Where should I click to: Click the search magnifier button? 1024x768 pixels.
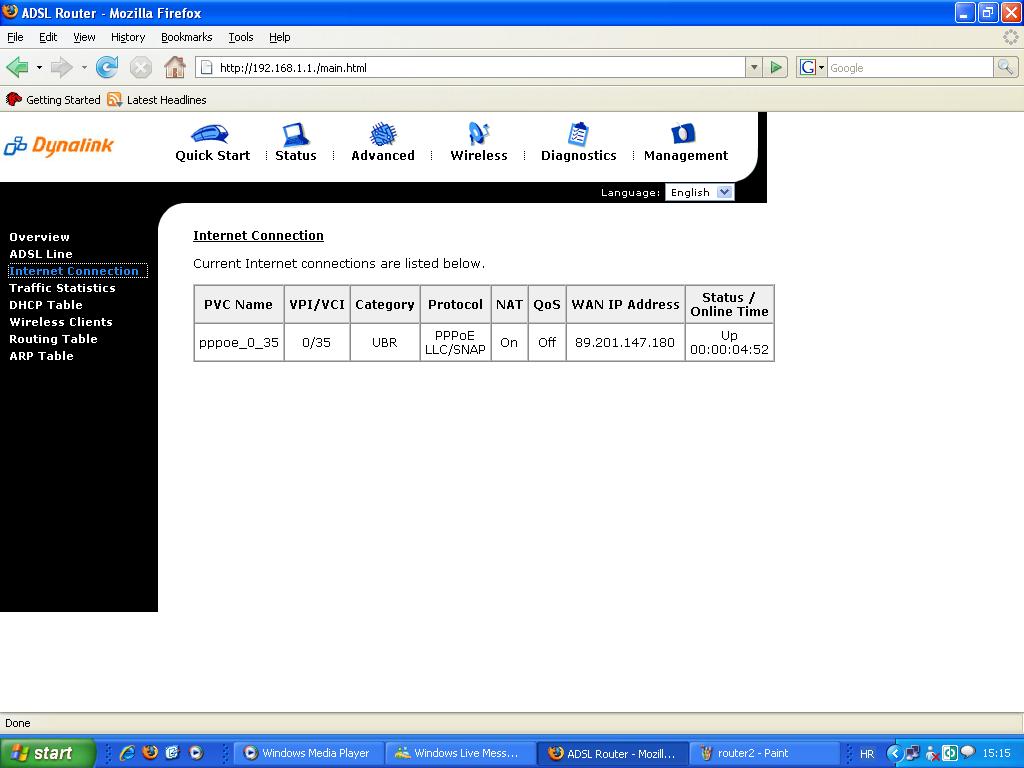click(1005, 67)
